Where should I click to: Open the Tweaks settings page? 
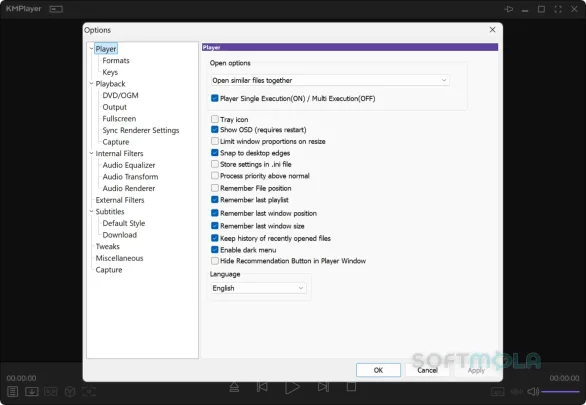tap(108, 247)
